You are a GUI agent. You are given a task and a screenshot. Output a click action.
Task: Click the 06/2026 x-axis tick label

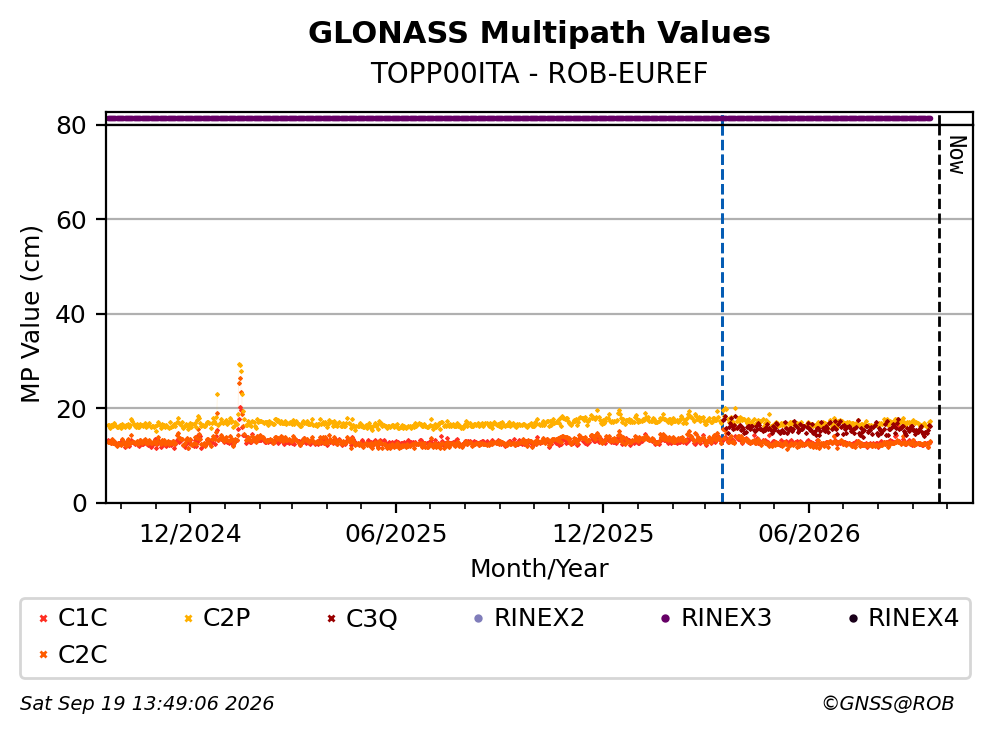click(x=809, y=534)
